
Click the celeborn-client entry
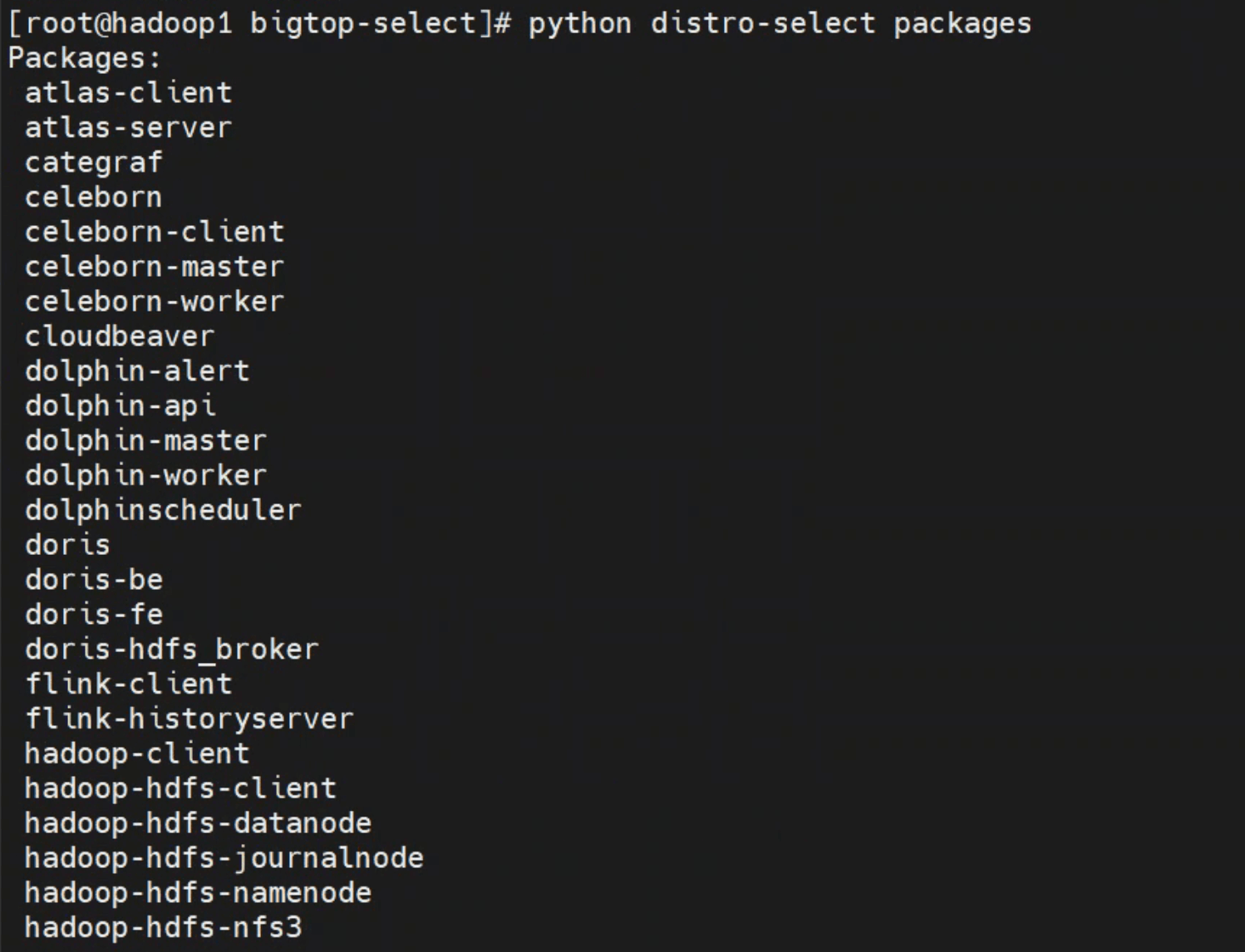click(x=155, y=232)
